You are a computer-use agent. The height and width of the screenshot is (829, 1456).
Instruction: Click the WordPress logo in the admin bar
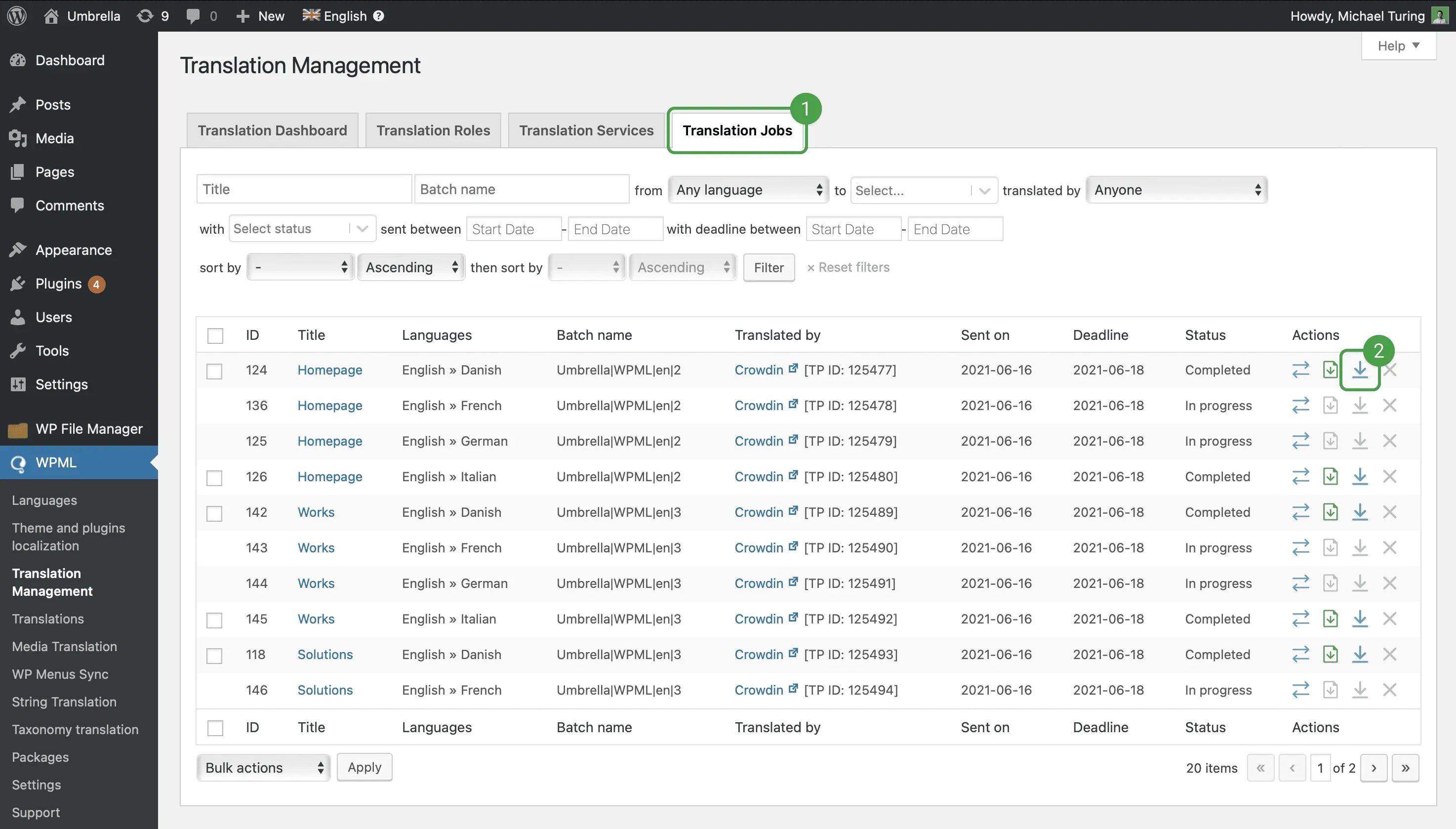(x=16, y=15)
